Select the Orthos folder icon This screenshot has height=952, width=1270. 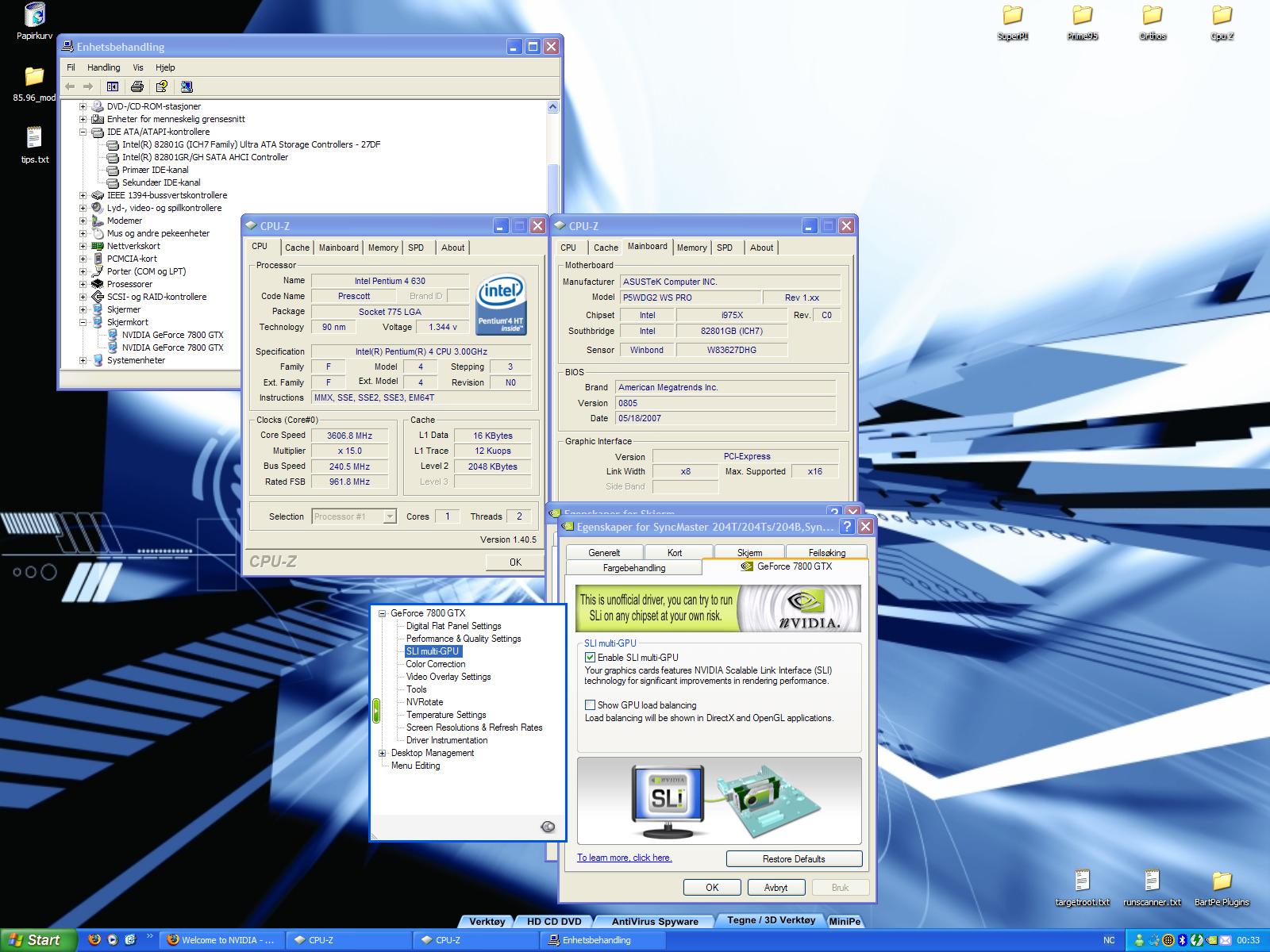[1153, 22]
